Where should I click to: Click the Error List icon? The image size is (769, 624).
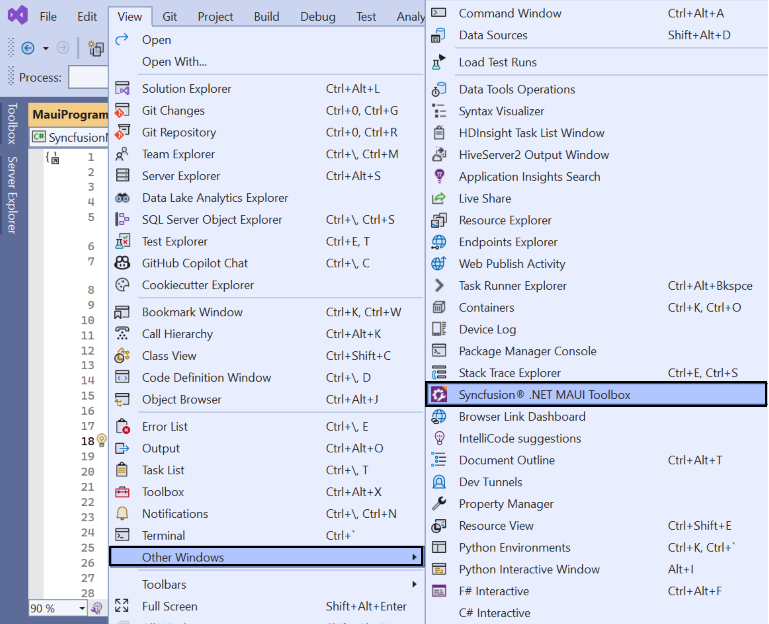click(x=122, y=426)
